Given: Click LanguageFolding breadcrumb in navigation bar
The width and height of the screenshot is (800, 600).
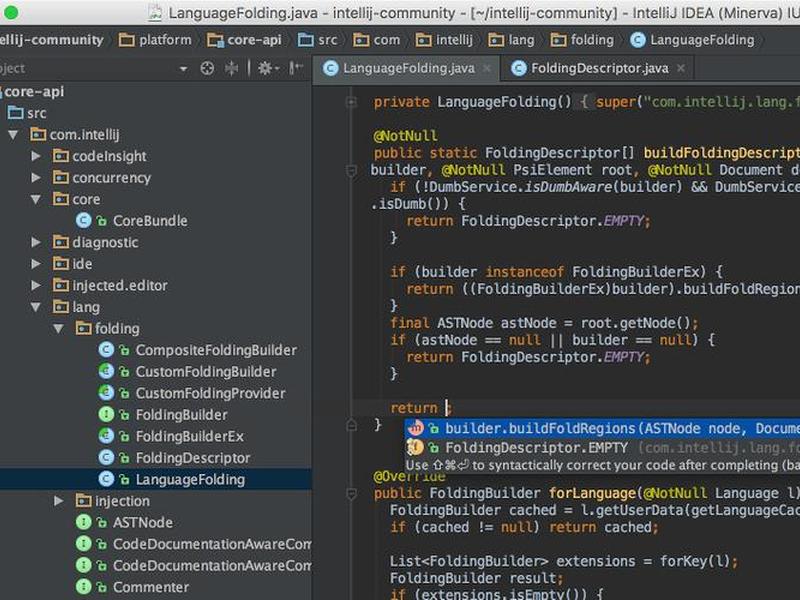Looking at the screenshot, I should [692, 40].
